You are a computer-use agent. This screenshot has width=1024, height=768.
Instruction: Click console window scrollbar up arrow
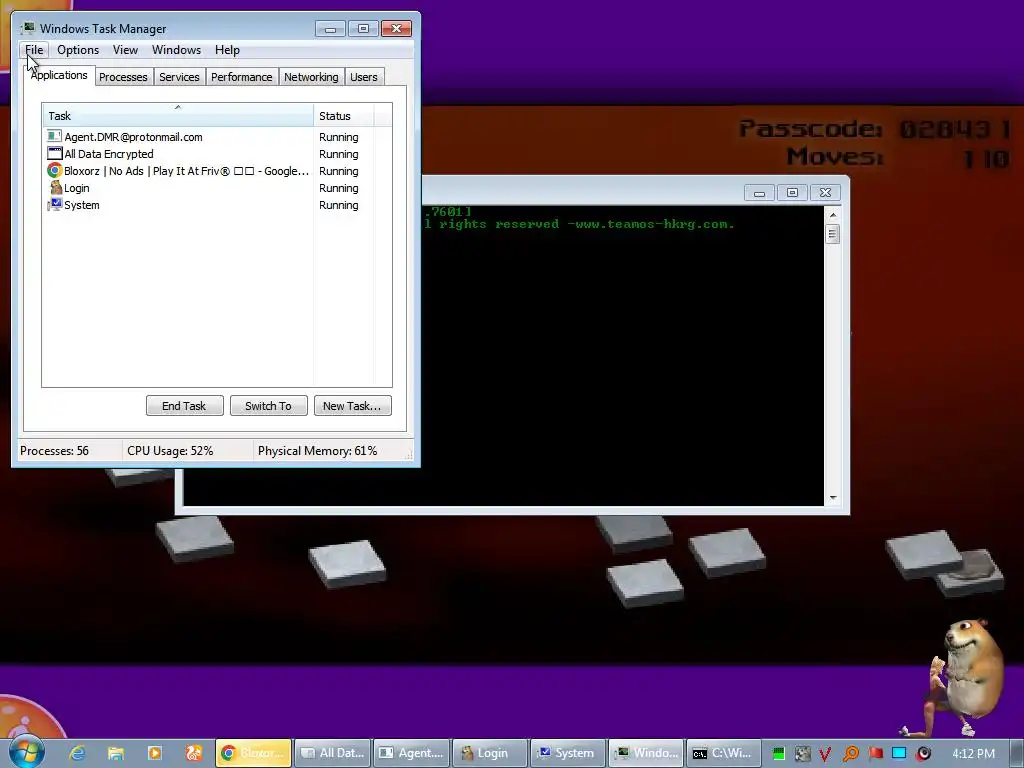point(833,215)
